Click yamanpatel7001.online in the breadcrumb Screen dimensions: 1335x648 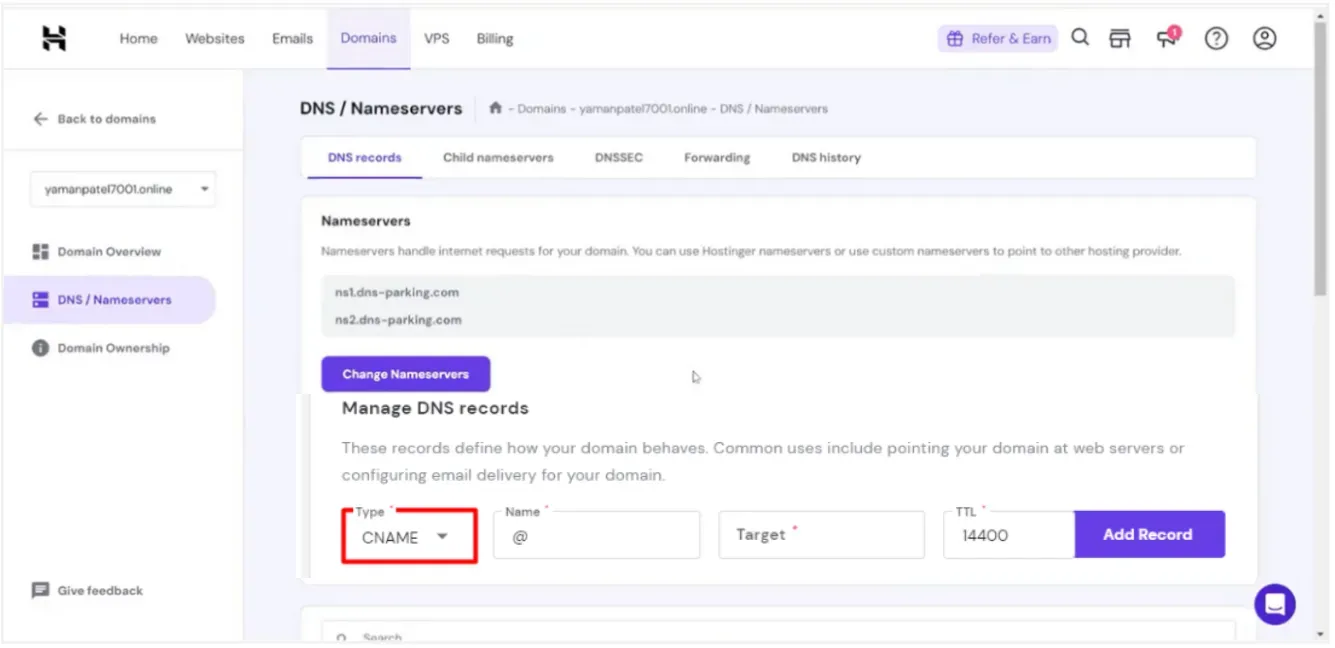pyautogui.click(x=643, y=108)
